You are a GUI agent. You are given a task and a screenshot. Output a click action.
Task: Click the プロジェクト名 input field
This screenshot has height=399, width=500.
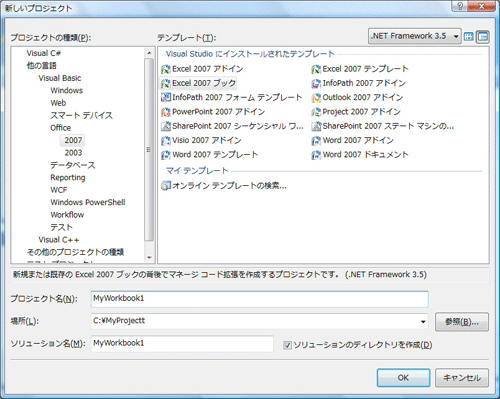pos(260,299)
